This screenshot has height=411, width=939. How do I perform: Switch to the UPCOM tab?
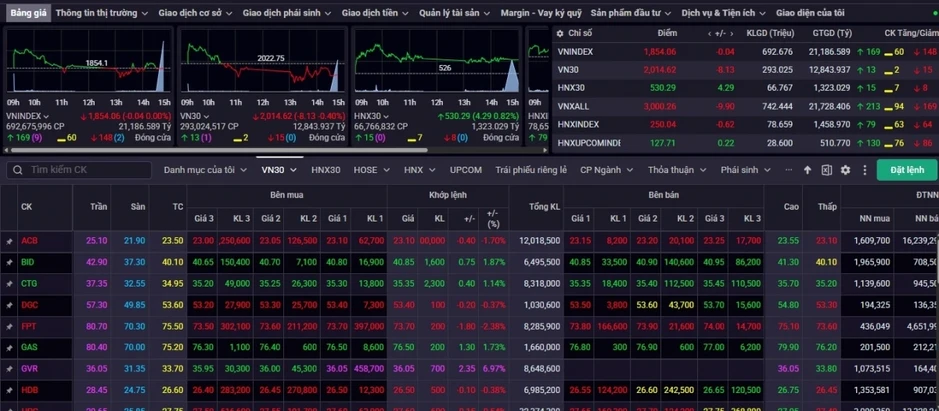[466, 170]
